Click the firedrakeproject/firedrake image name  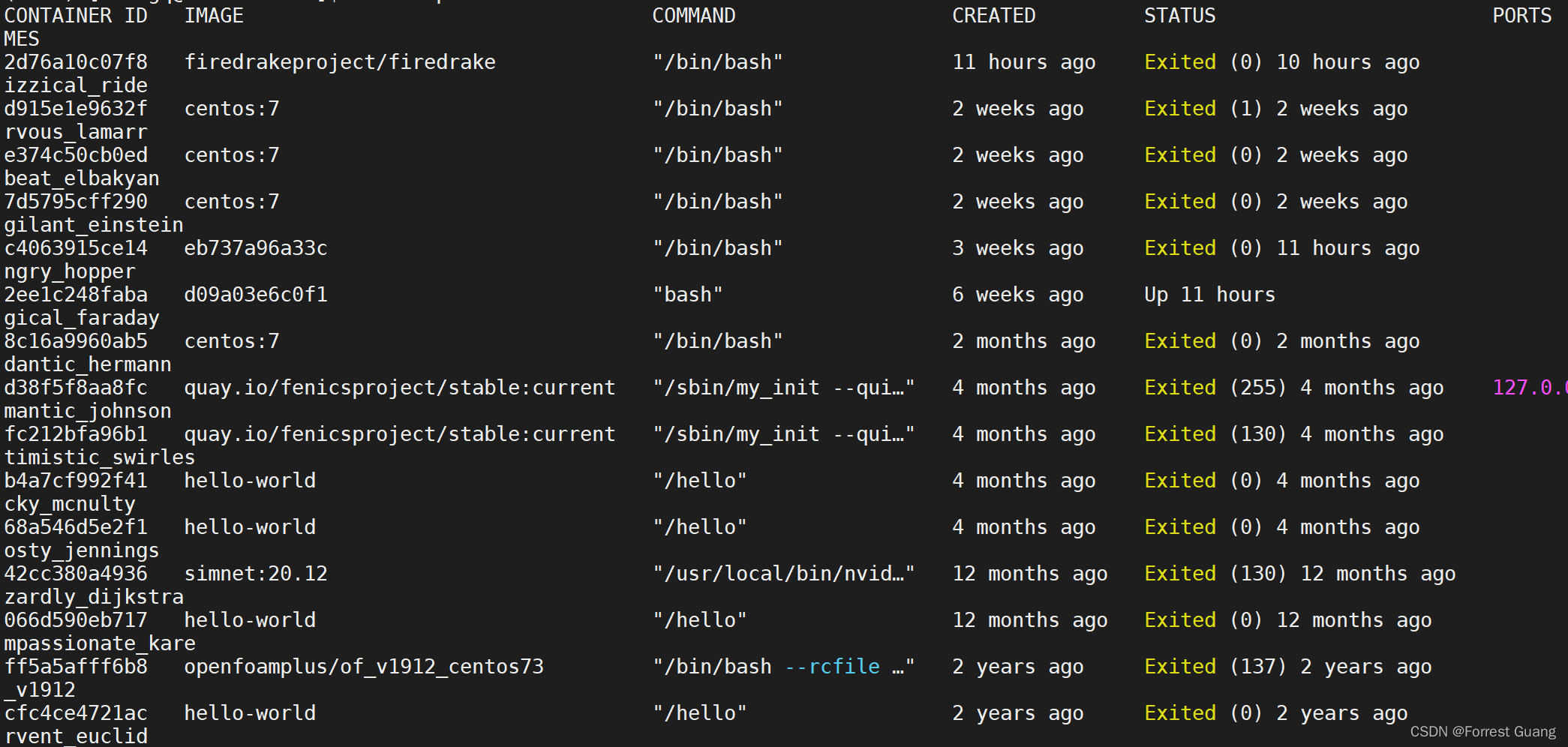coord(341,61)
